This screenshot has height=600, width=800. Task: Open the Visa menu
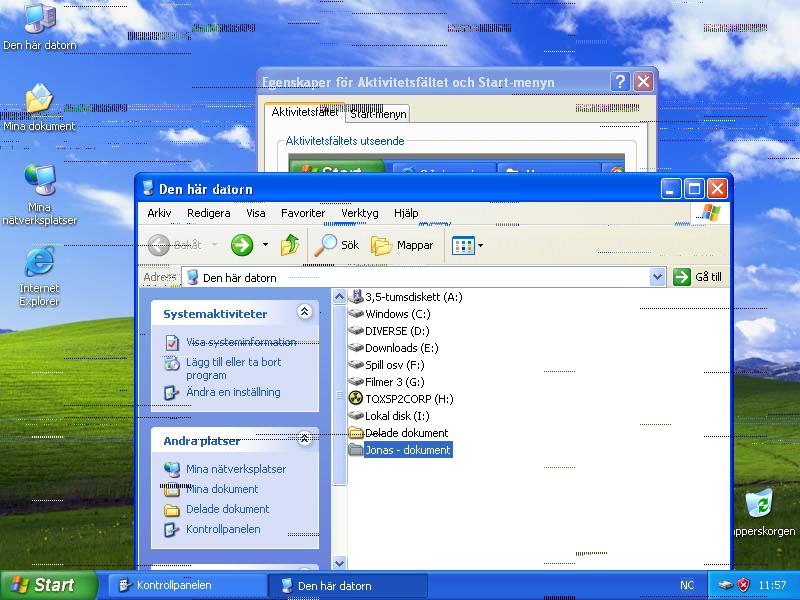(256, 213)
